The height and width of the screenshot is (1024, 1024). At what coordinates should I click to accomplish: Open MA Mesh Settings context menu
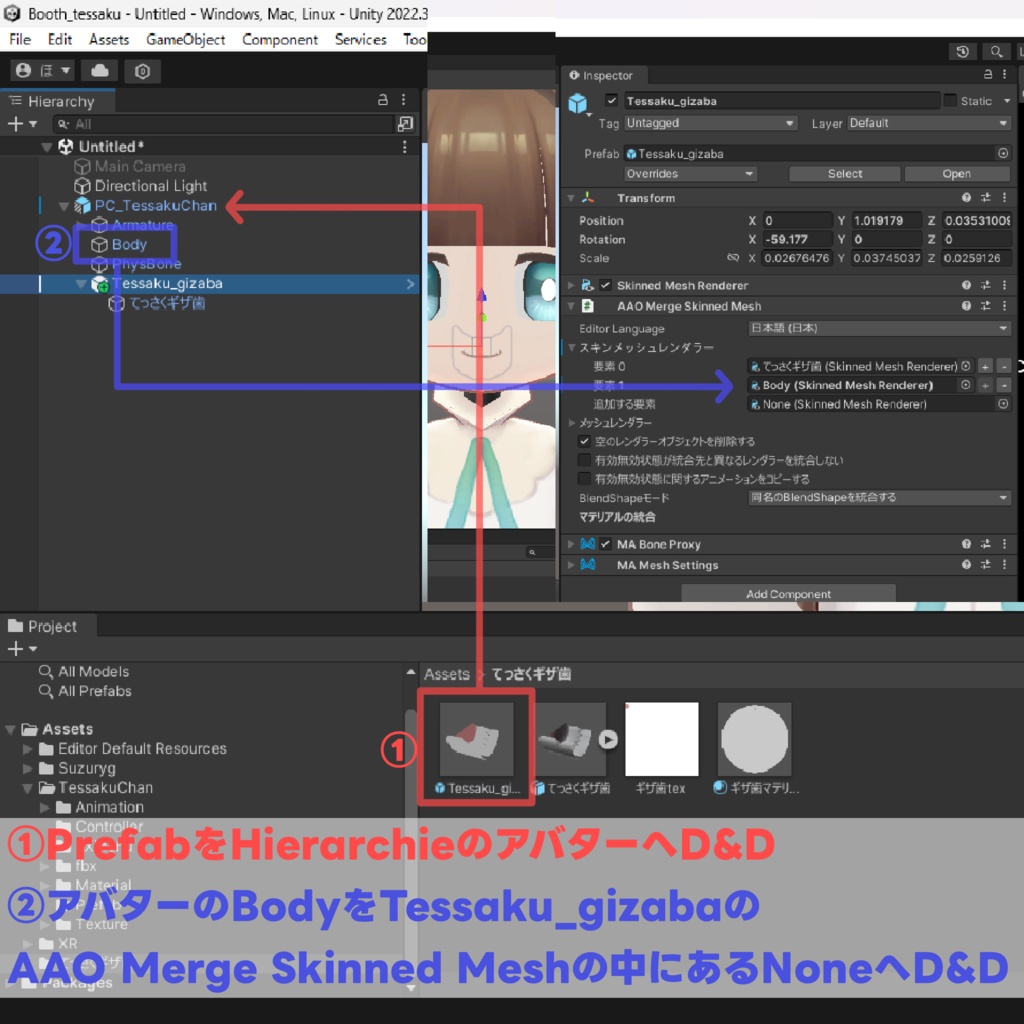click(1005, 564)
